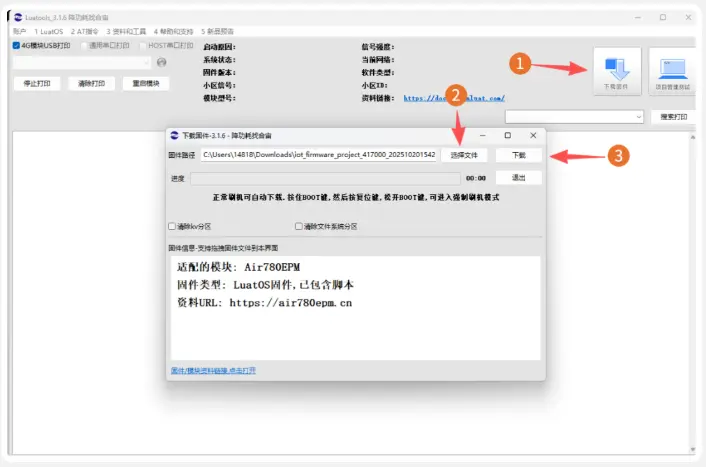706x467 pixels.
Task: Click the 清除打印 button
Action: pyautogui.click(x=91, y=83)
